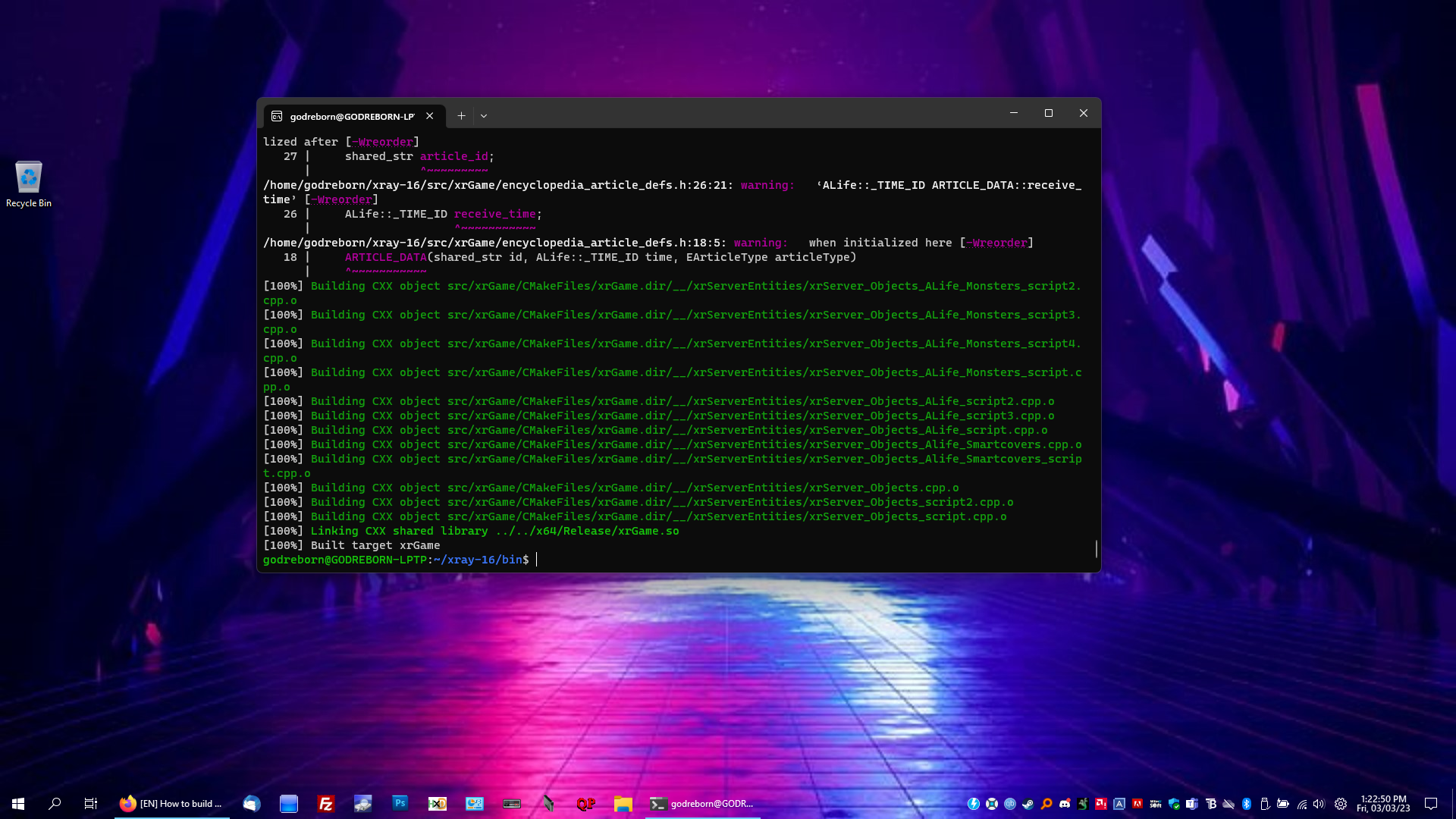The height and width of the screenshot is (819, 1456).
Task: Launch Photoshop from taskbar
Action: click(x=400, y=803)
